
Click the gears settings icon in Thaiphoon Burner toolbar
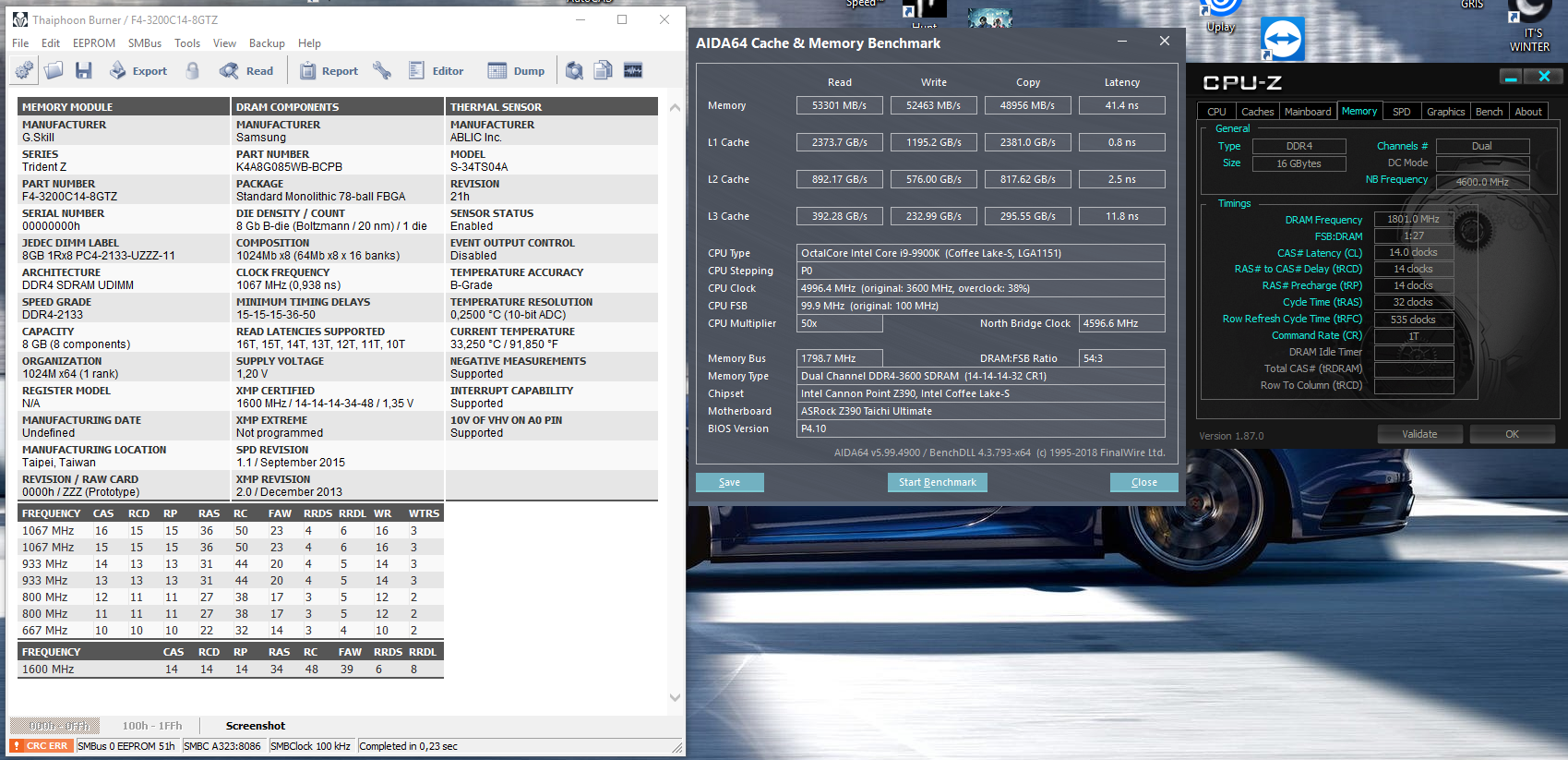(25, 70)
